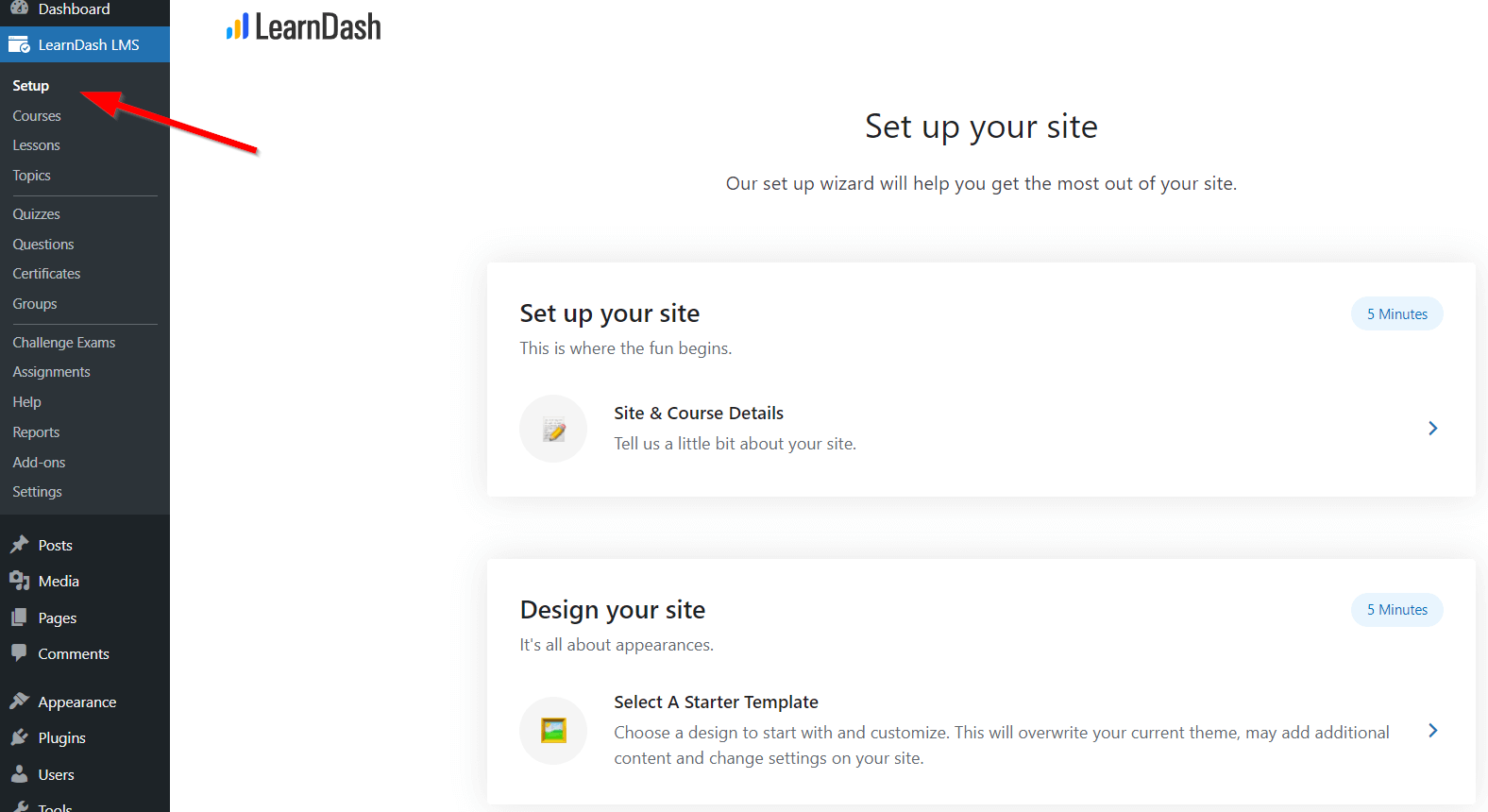Open Users menu label

(x=56, y=775)
